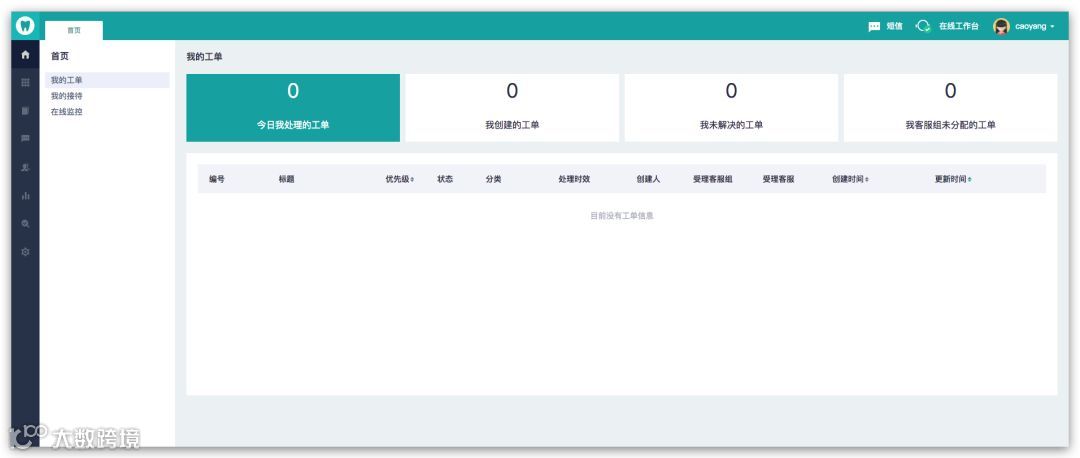
Task: Click the caoyang user avatar
Action: pos(1001,27)
